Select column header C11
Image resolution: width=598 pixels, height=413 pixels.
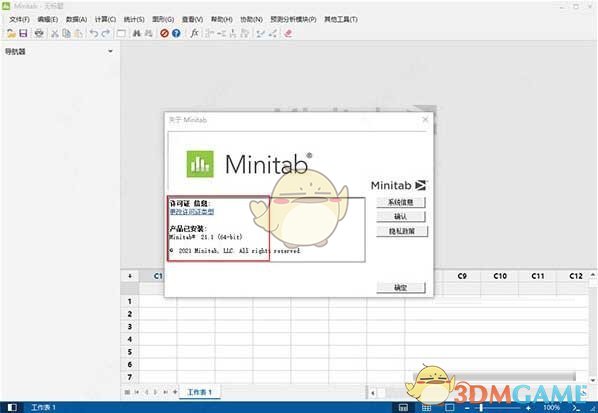pos(538,276)
